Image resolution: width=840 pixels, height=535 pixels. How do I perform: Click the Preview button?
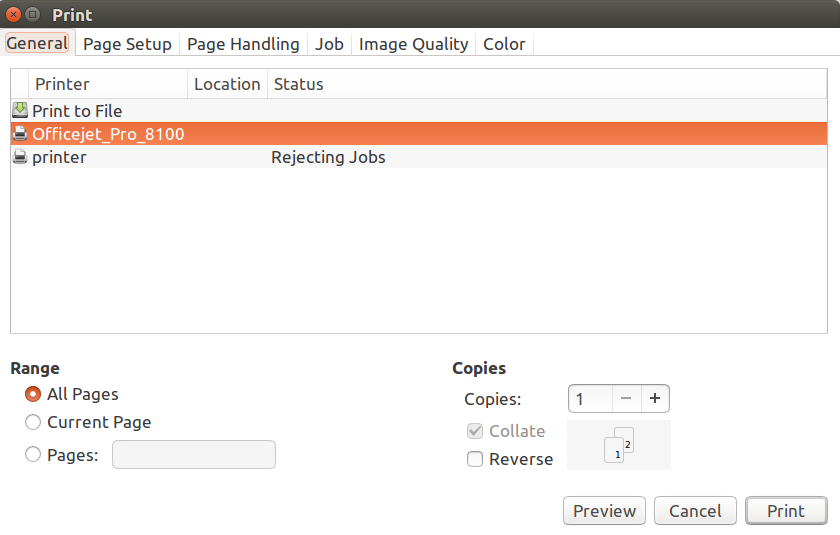[604, 511]
